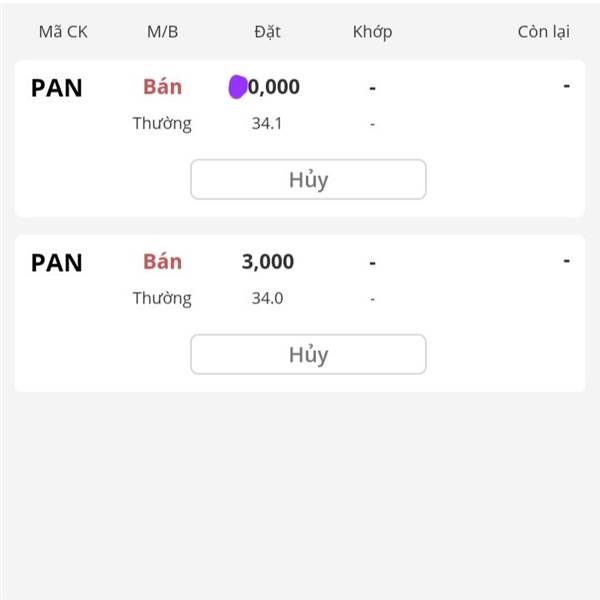Select the 34.0 order price
The width and height of the screenshot is (600, 600).
pos(267,298)
